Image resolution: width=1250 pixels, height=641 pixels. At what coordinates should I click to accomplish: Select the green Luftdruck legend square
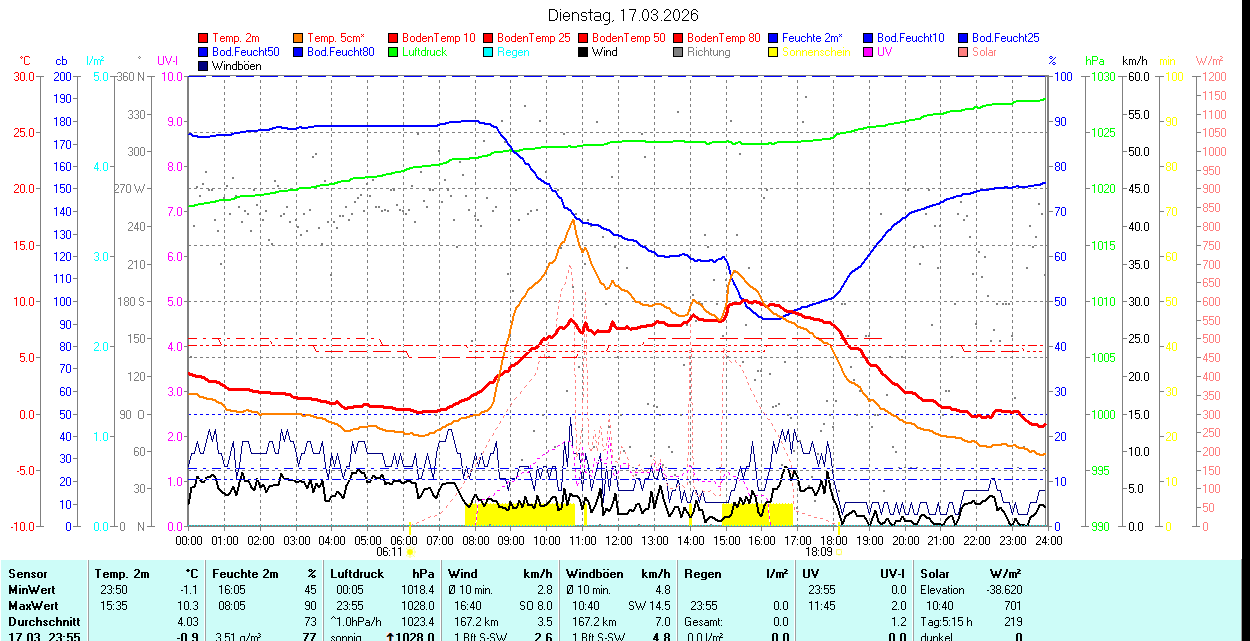[x=394, y=52]
